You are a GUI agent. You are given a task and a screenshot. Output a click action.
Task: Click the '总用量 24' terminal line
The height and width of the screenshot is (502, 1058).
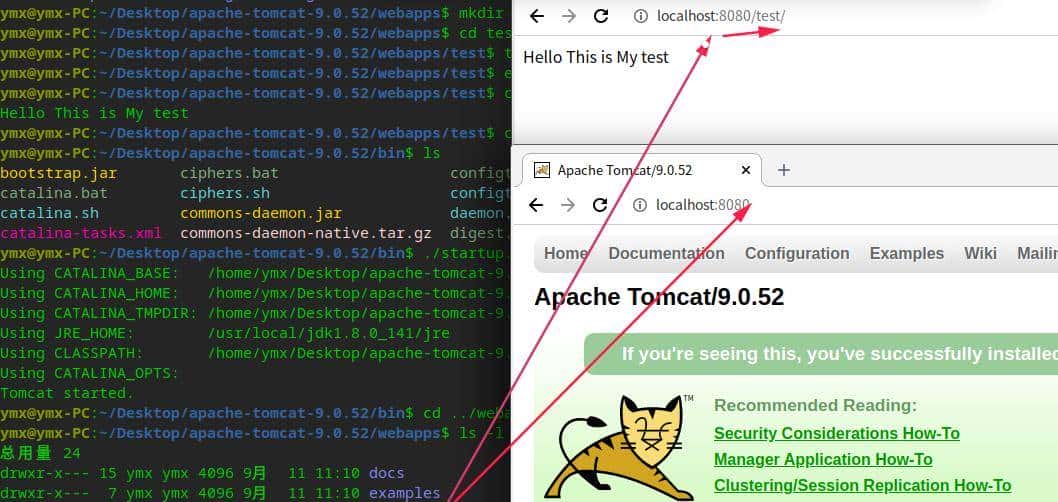pos(40,453)
